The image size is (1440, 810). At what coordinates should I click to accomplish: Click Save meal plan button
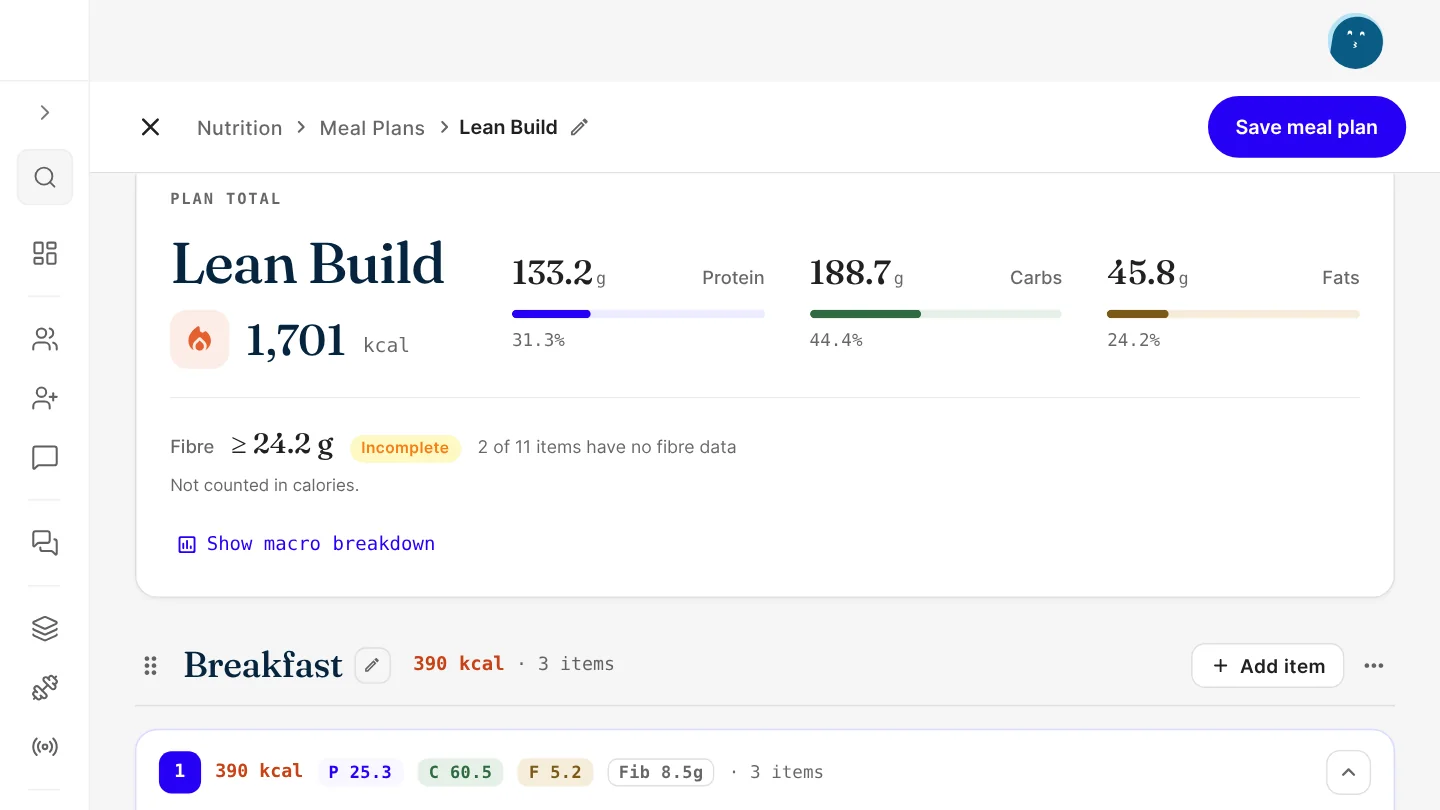[1307, 127]
